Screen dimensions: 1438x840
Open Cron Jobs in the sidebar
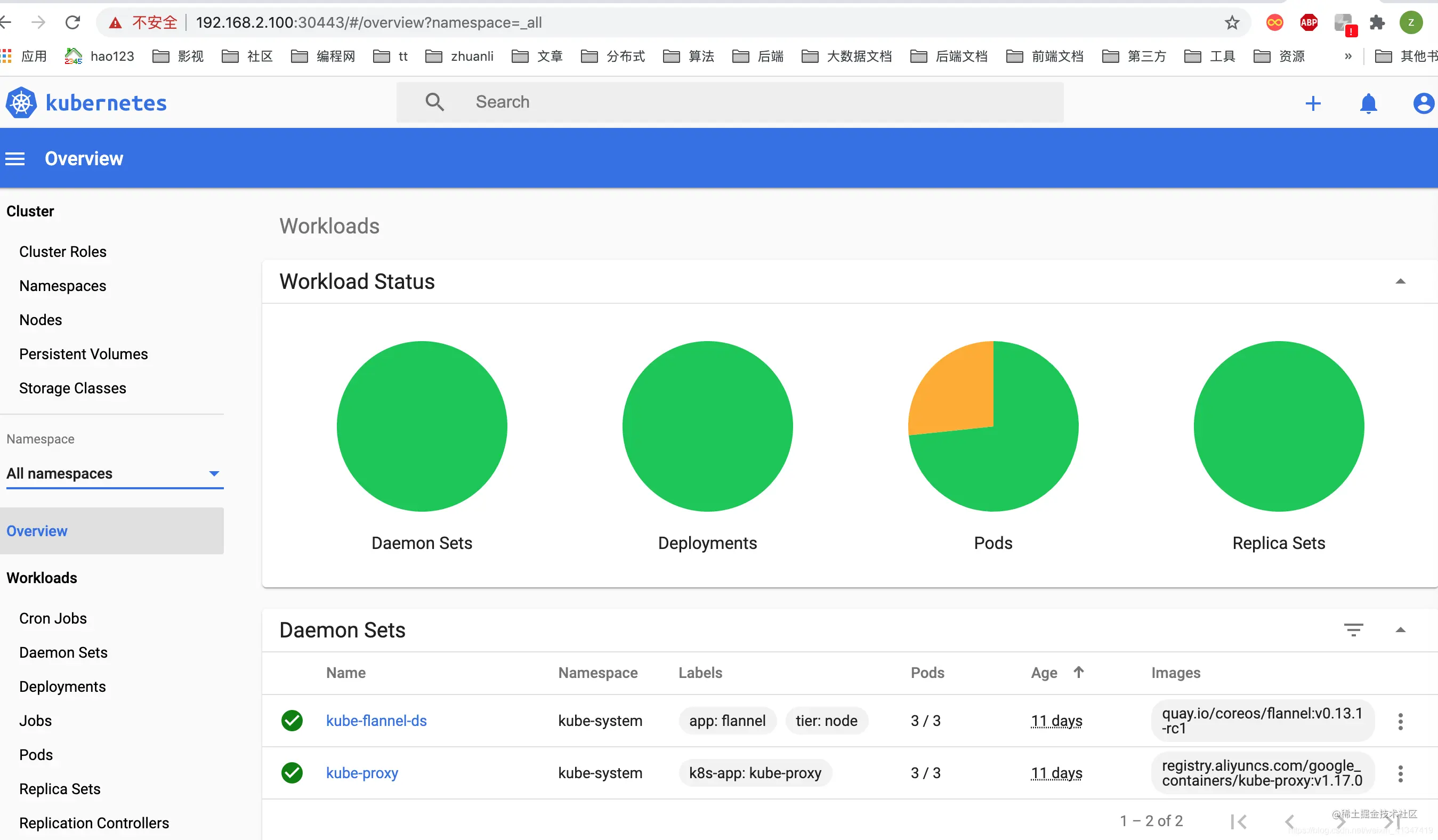point(53,619)
